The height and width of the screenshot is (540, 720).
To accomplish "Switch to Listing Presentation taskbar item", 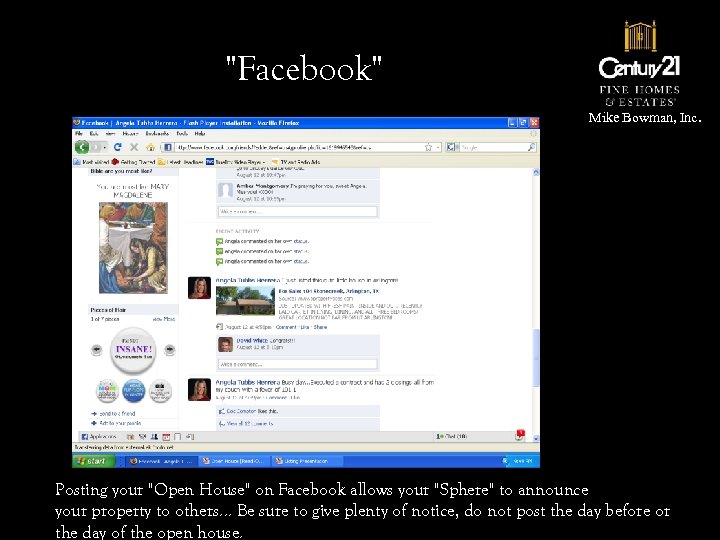I will click(x=307, y=461).
